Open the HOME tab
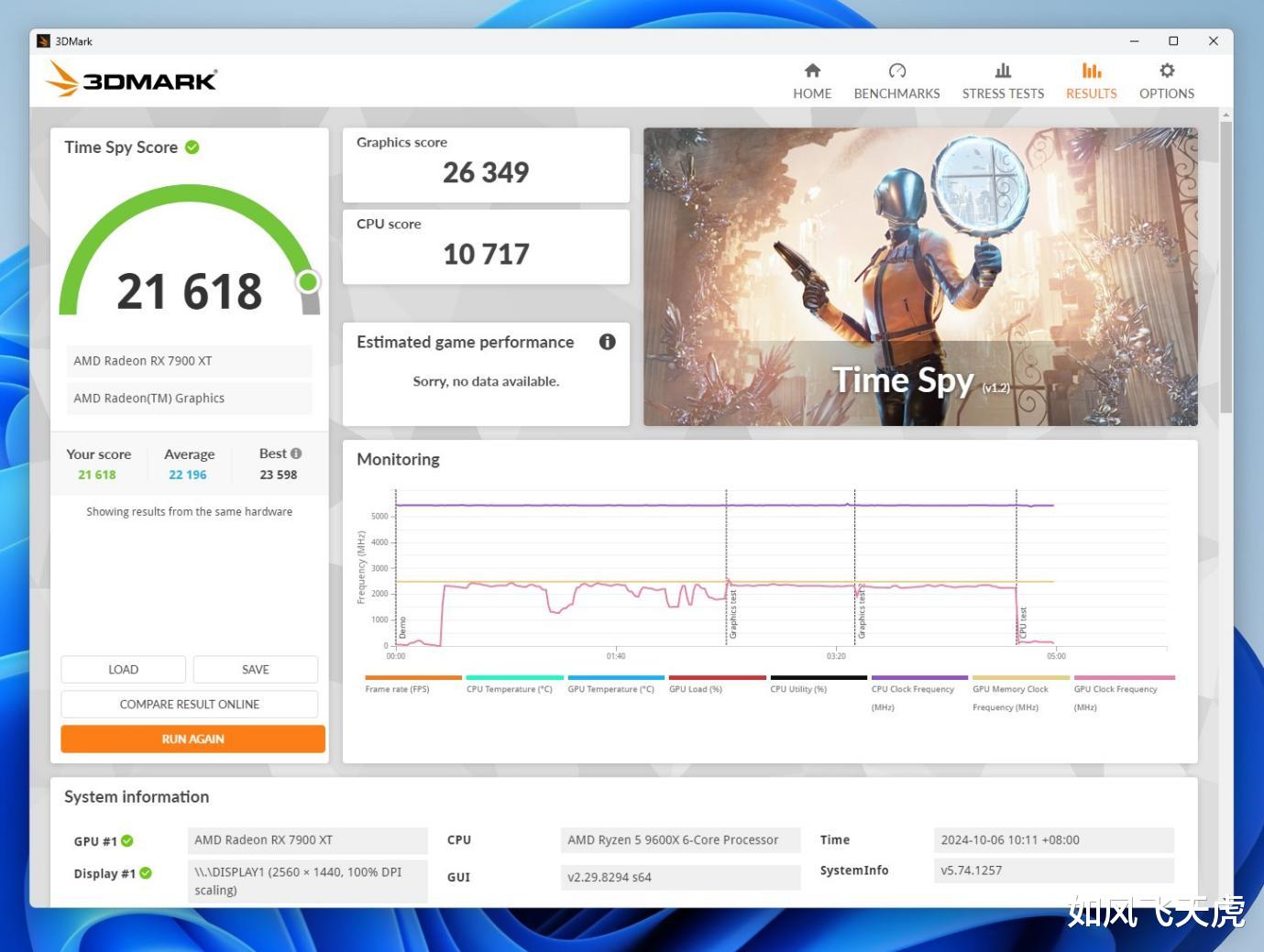The image size is (1264, 952). 812,82
